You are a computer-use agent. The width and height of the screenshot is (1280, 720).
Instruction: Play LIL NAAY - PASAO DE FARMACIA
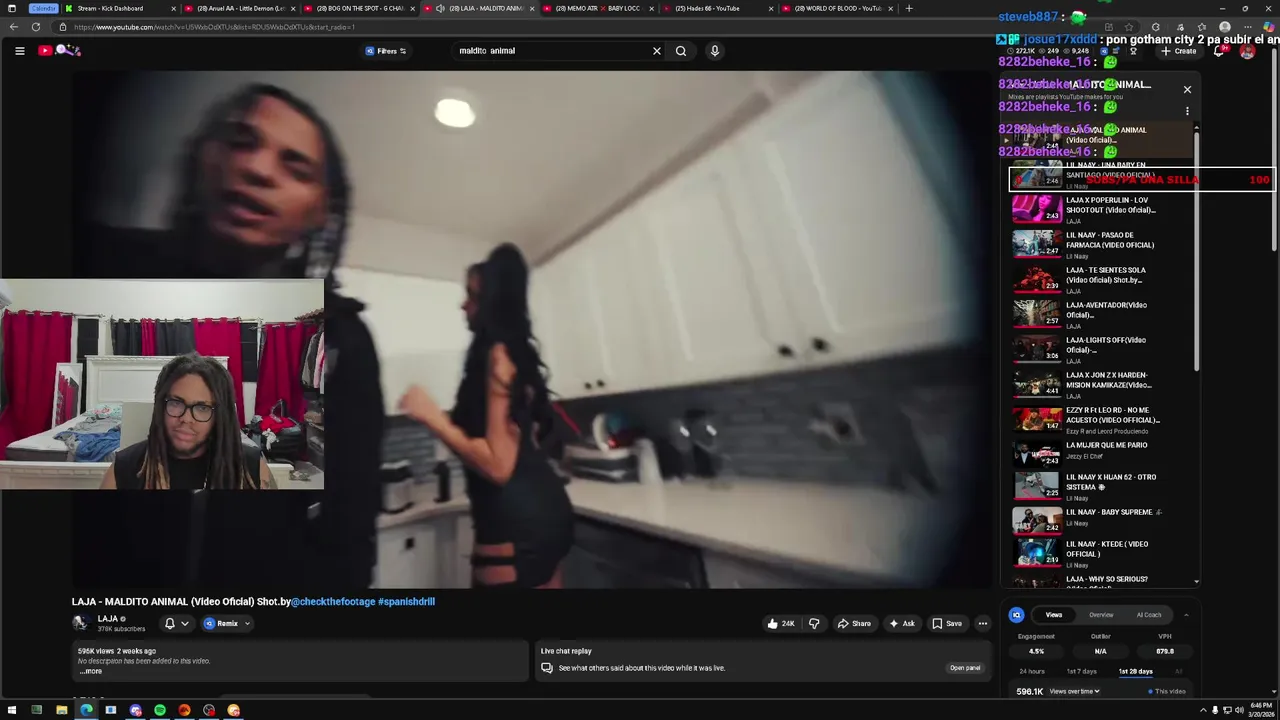1100,244
